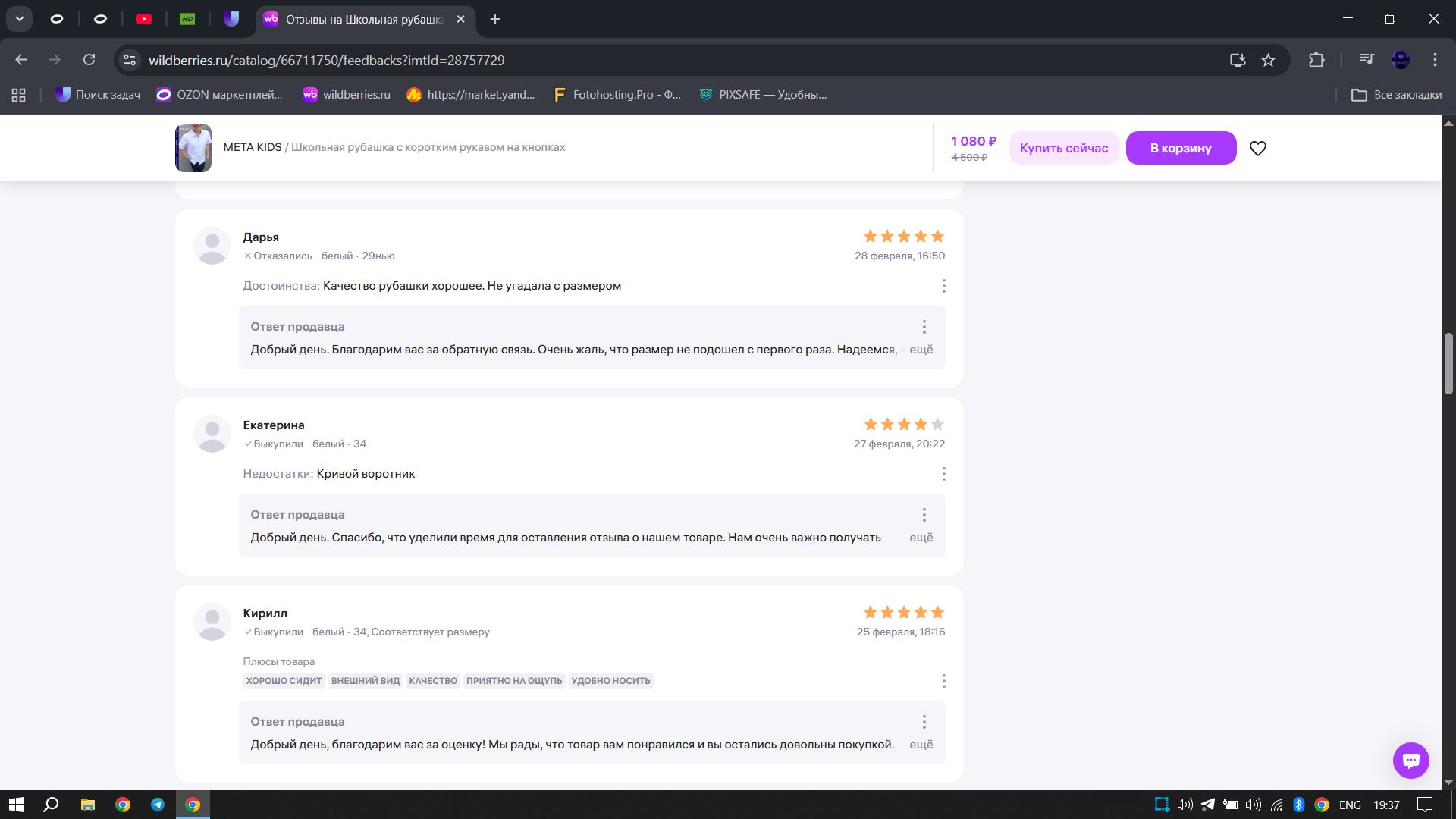1456x819 pixels.
Task: Open Telegram from Windows taskbar
Action: click(x=158, y=805)
